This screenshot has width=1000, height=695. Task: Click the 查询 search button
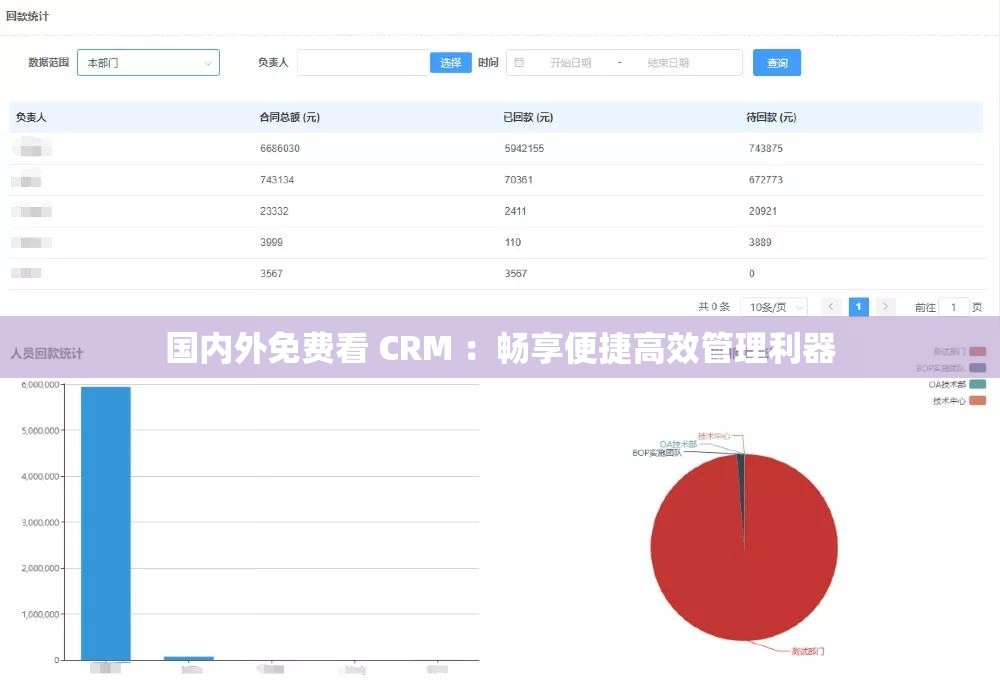[x=777, y=62]
